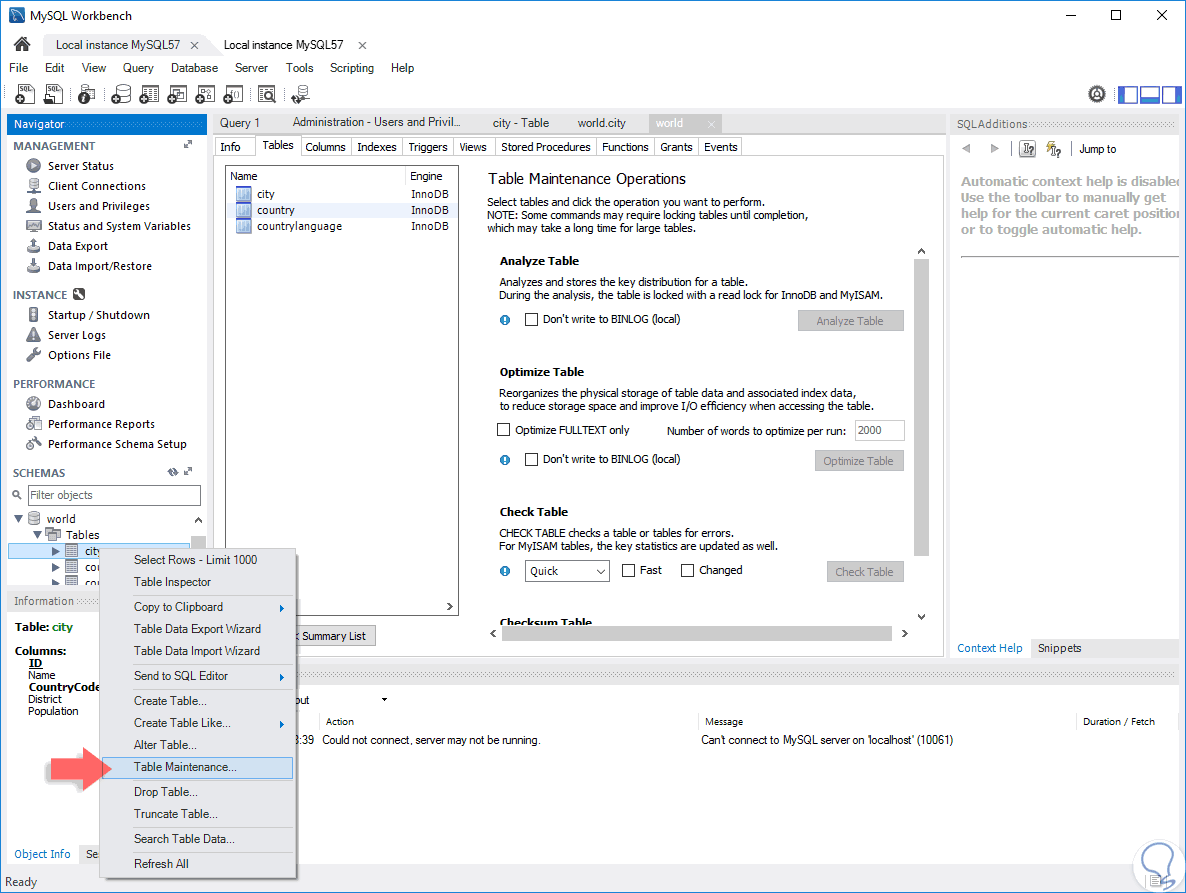1186x893 pixels.
Task: Check the Optimize FULLTEXT only checkbox
Action: [x=504, y=430]
